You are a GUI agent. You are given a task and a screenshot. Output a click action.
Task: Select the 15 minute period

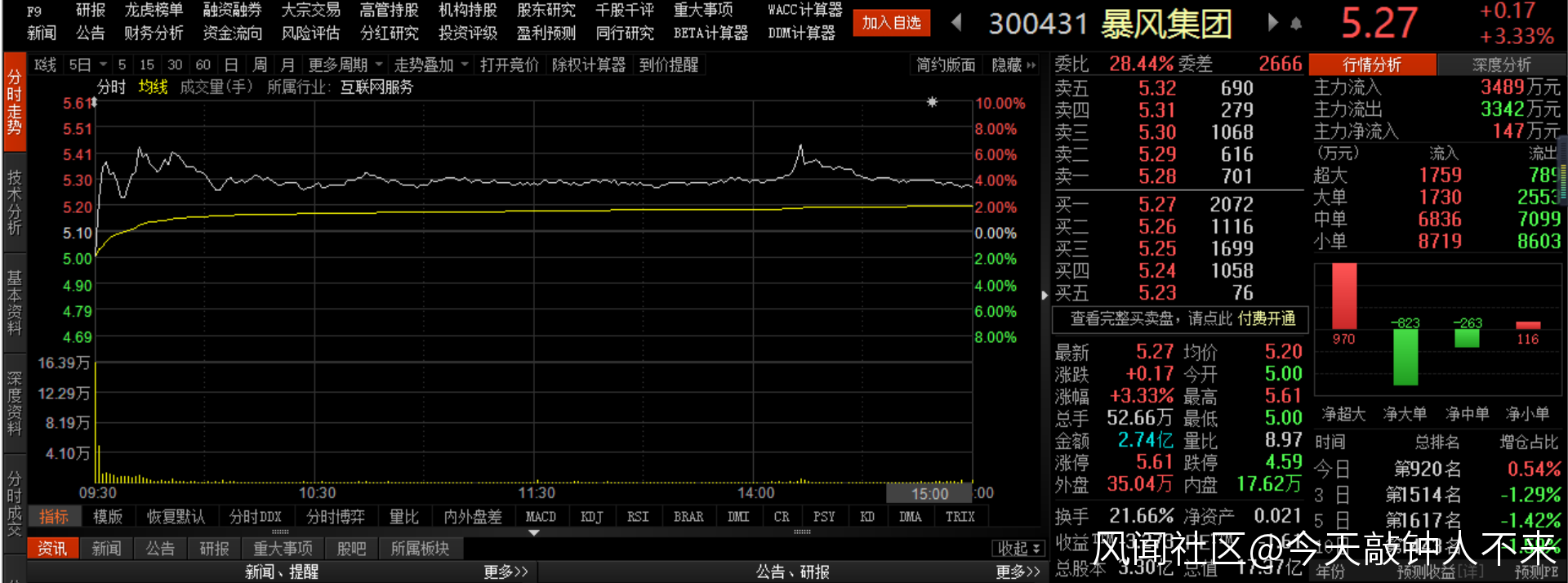(x=147, y=65)
